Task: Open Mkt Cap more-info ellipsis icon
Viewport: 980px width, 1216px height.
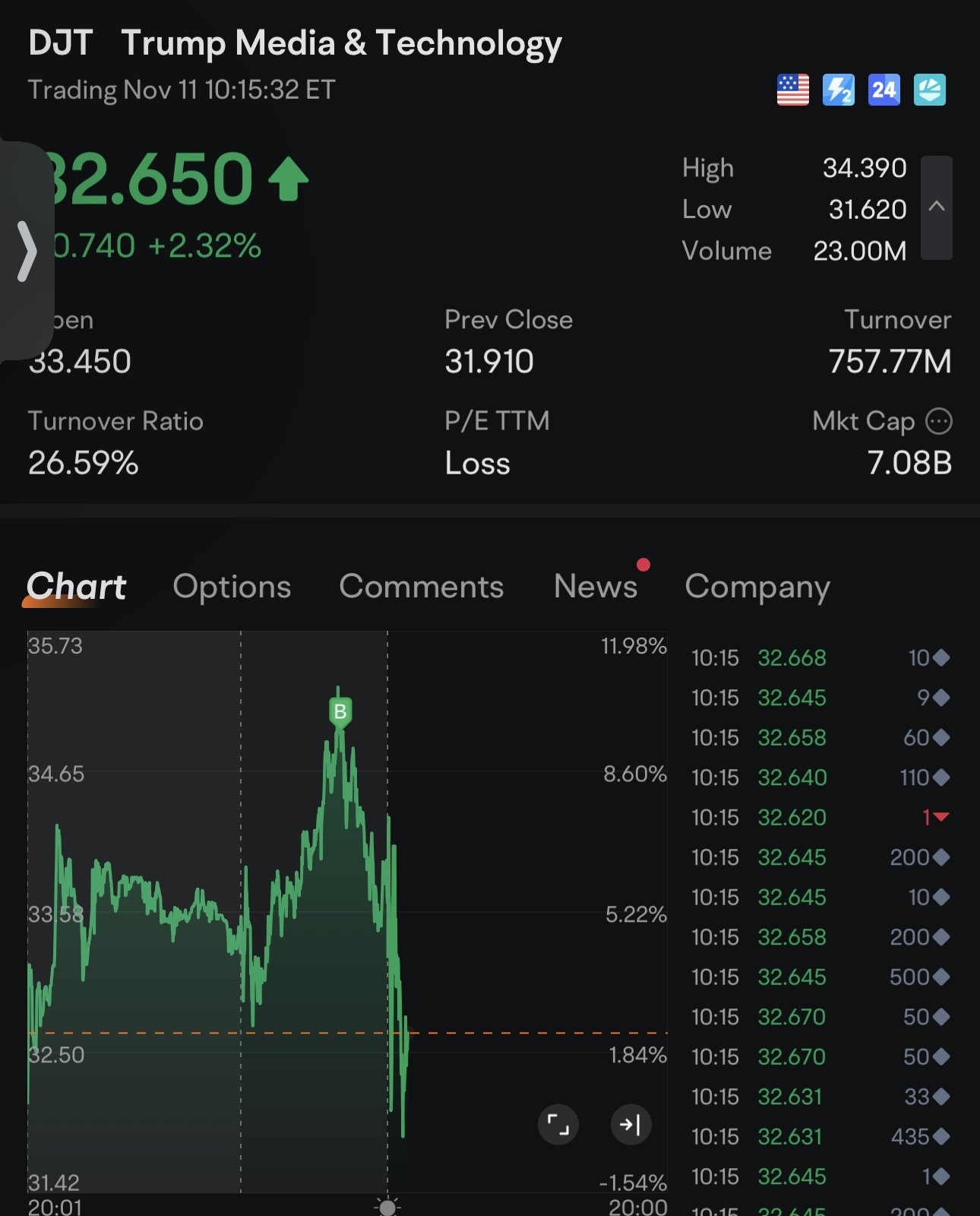Action: coord(939,421)
